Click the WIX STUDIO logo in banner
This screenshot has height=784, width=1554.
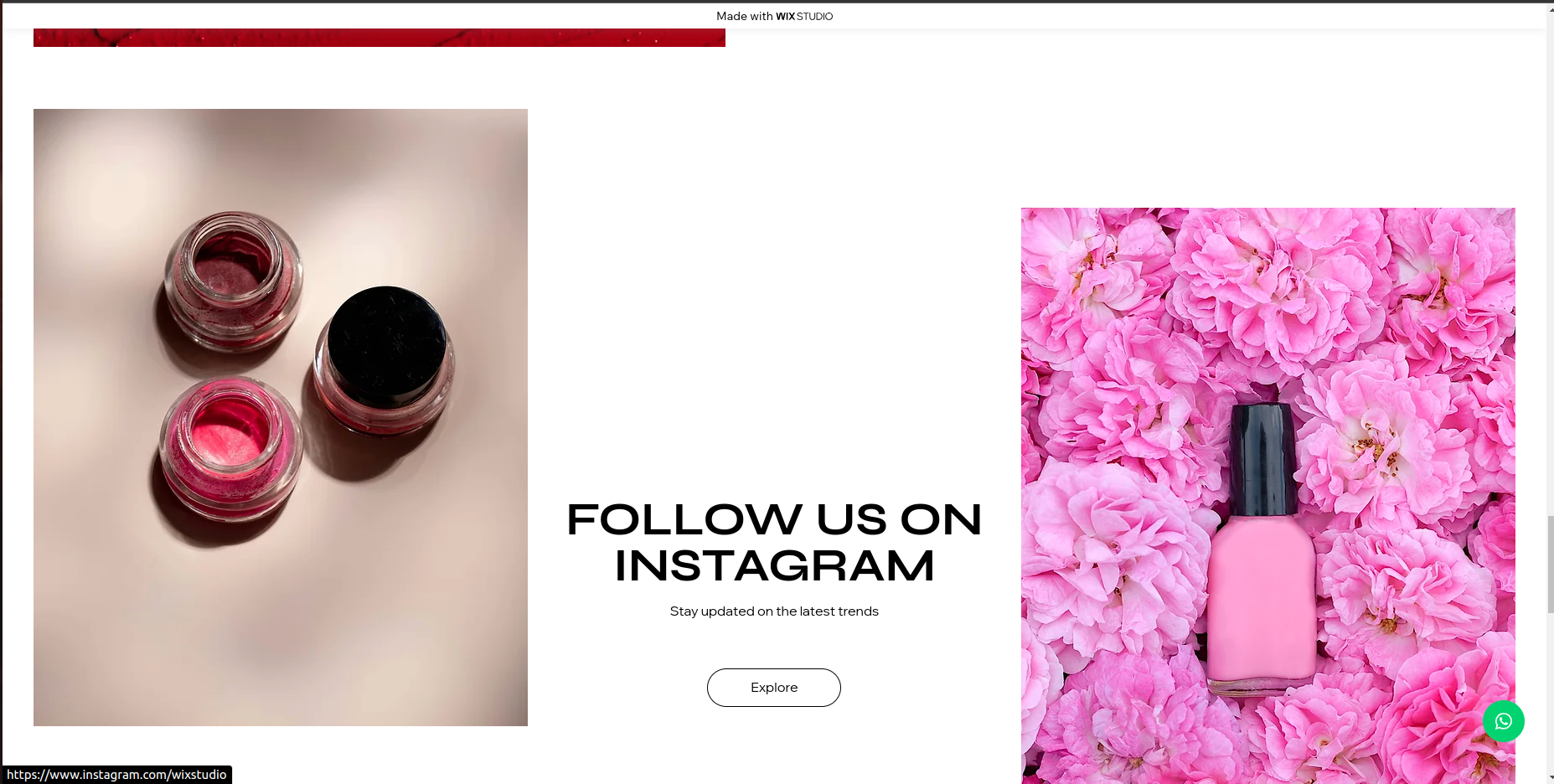click(804, 16)
